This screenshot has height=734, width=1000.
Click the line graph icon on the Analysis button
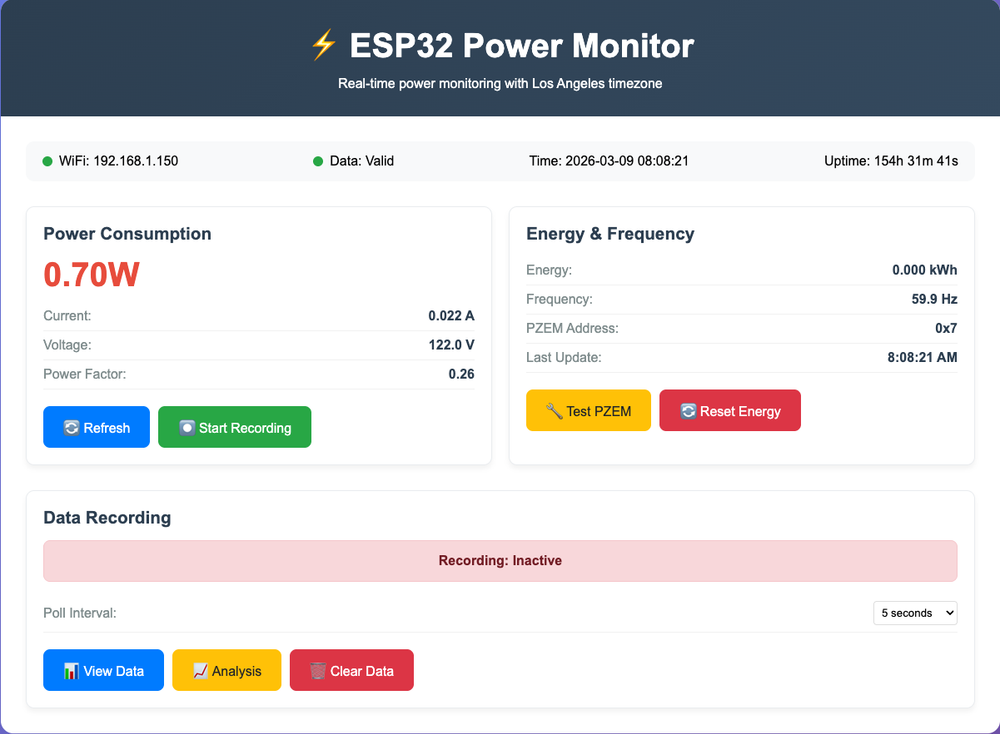[x=200, y=670]
